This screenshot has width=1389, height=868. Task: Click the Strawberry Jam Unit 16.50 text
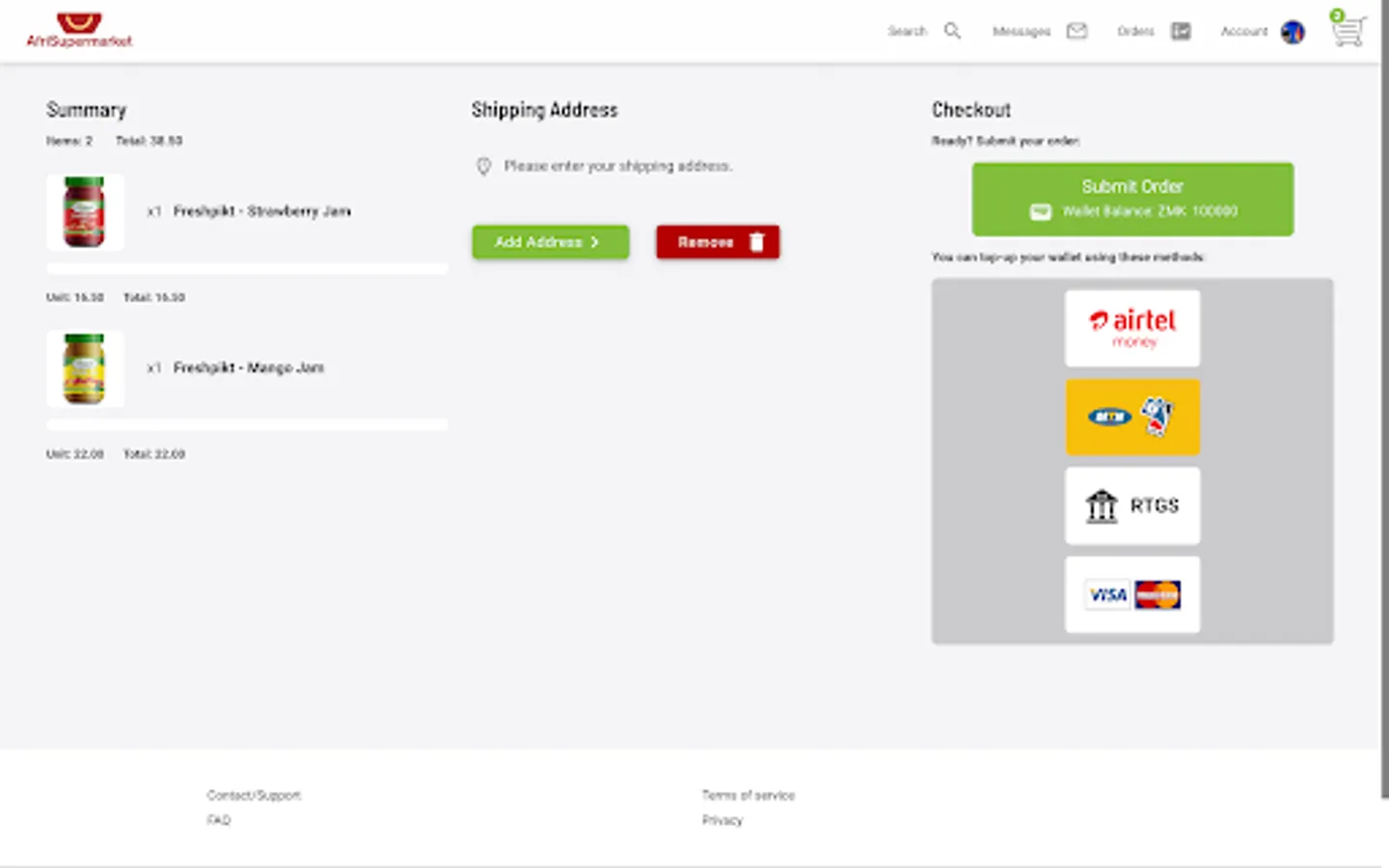click(75, 297)
